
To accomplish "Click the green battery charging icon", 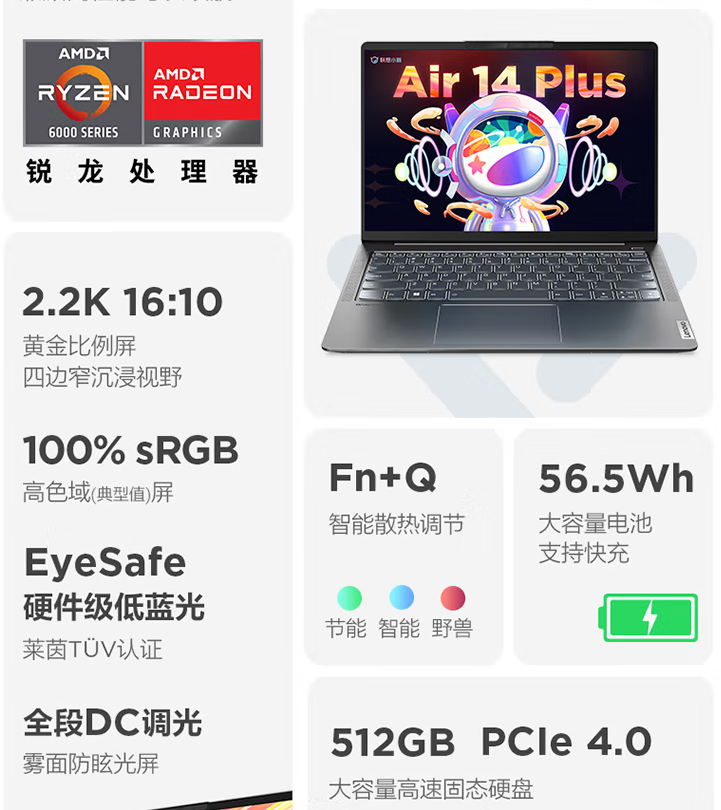I will (648, 618).
